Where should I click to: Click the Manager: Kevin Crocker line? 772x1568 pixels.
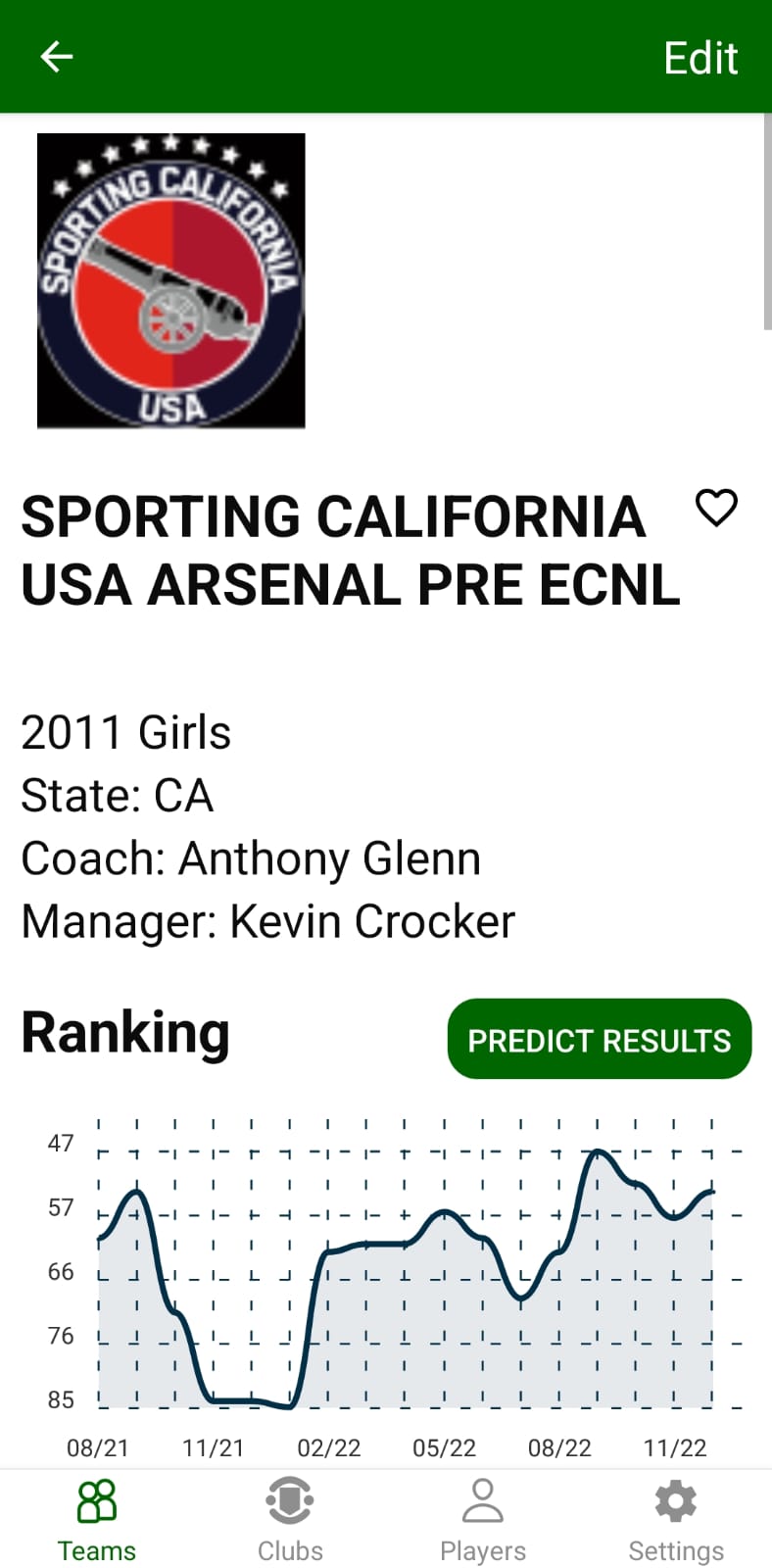pyautogui.click(x=267, y=921)
